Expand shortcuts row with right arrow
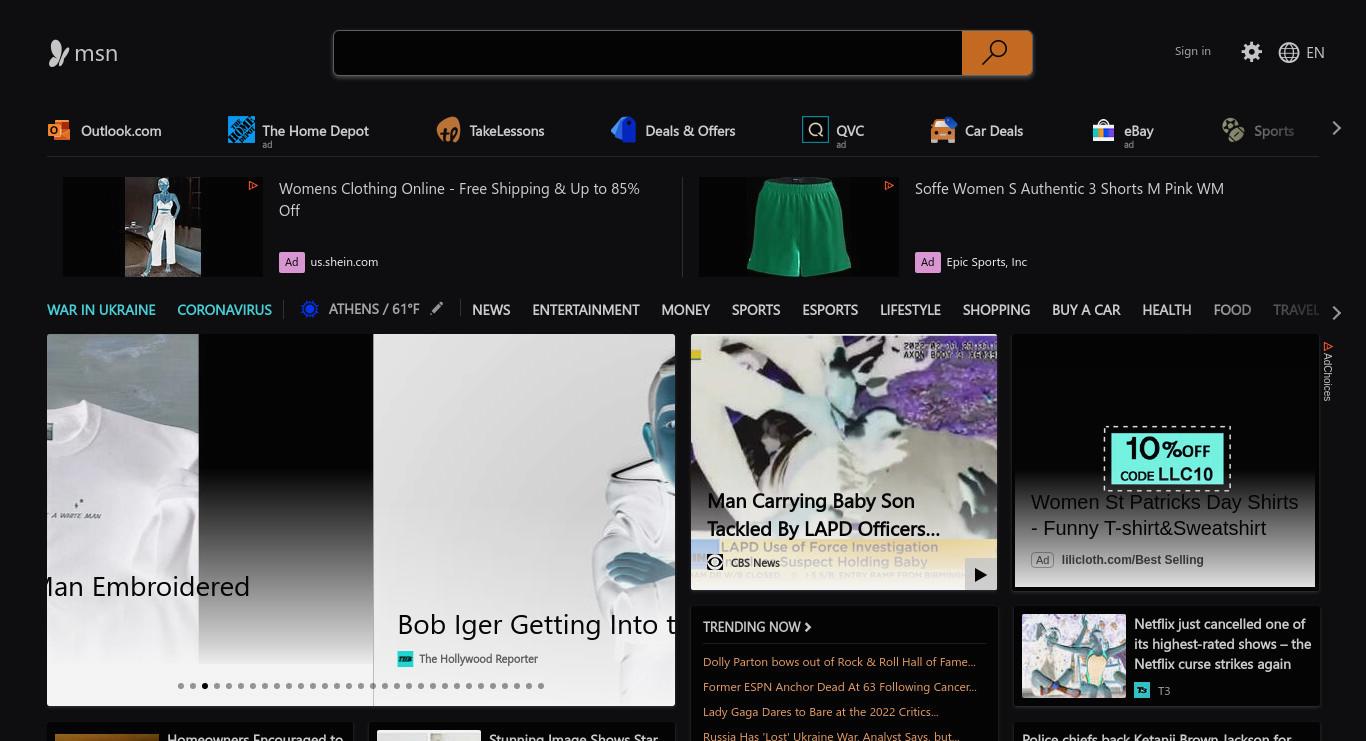Image resolution: width=1366 pixels, height=741 pixels. 1337,128
